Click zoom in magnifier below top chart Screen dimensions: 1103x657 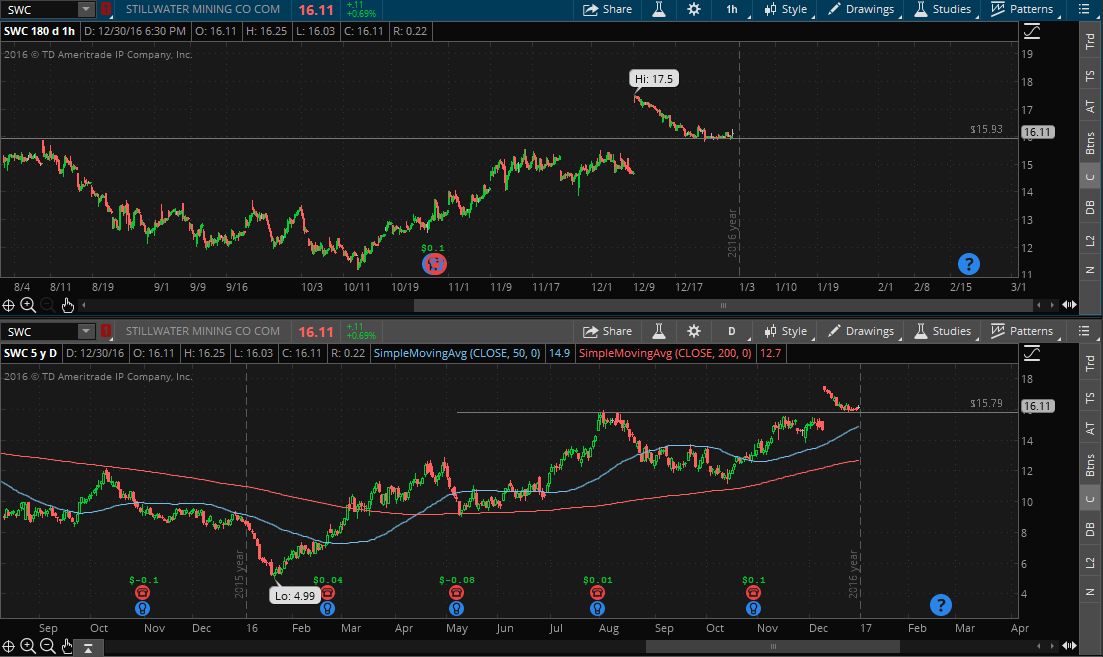pyautogui.click(x=28, y=304)
